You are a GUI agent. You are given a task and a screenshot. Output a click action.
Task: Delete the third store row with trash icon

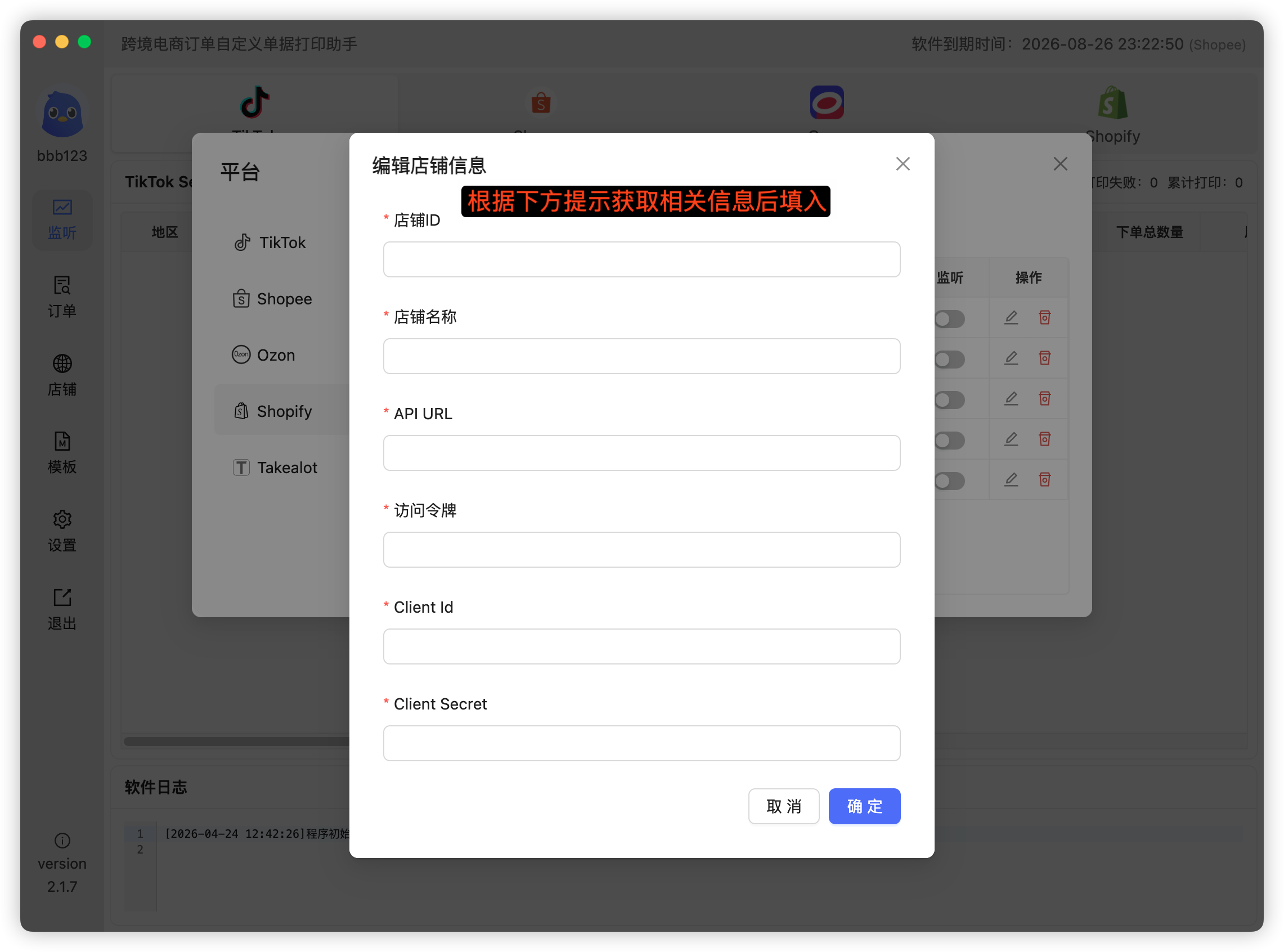(1044, 399)
